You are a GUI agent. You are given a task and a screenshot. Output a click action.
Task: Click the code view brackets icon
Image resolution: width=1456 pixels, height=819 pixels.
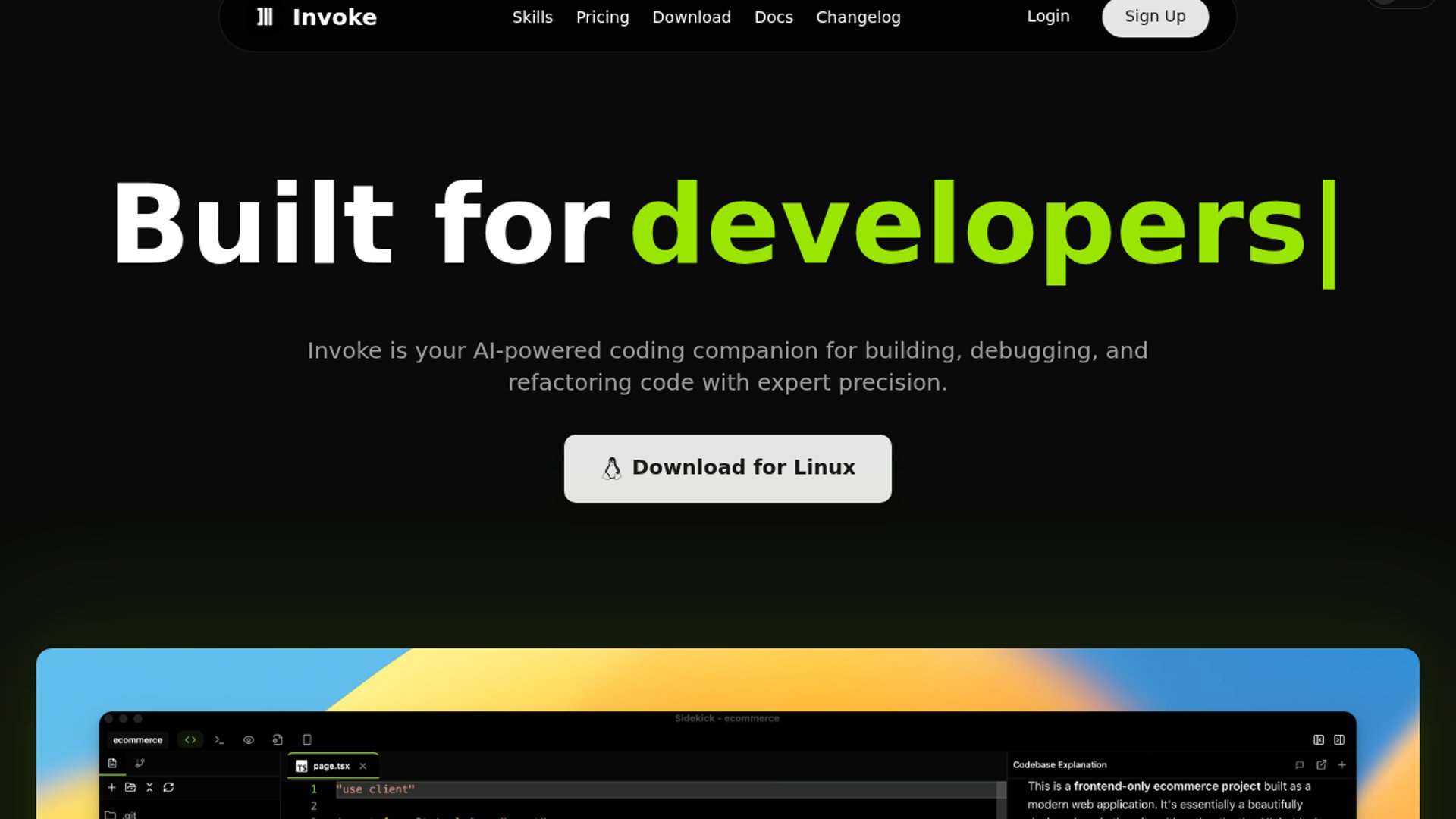pos(190,739)
